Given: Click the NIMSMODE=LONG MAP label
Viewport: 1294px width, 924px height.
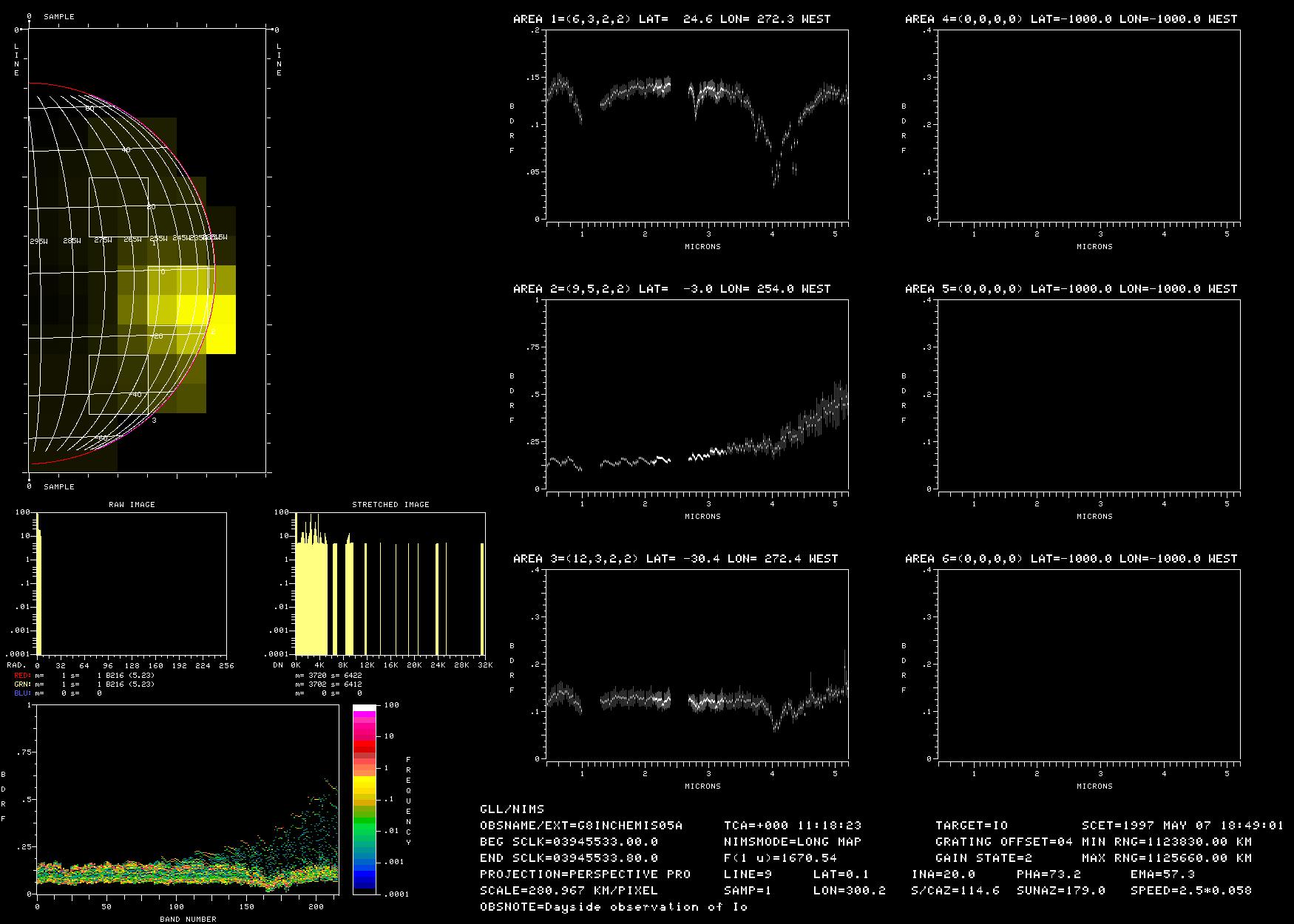Looking at the screenshot, I should tap(792, 842).
